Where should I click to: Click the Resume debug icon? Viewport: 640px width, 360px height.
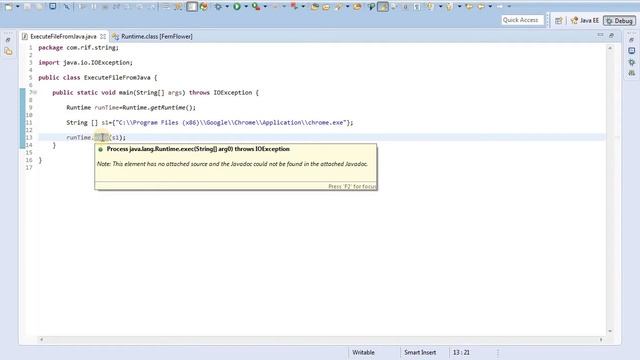pyautogui.click(x=82, y=7)
